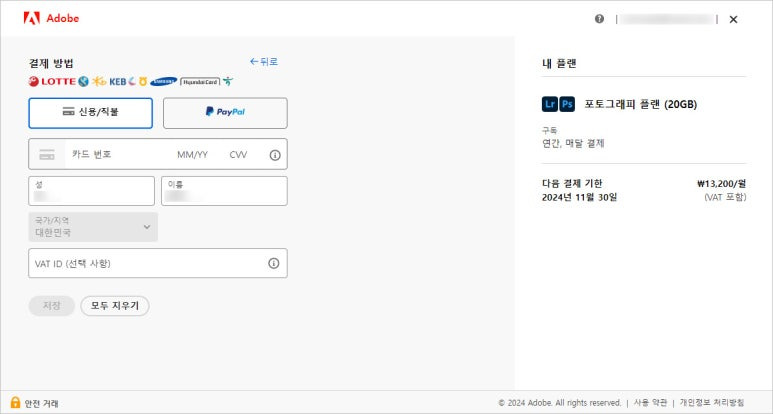The height and width of the screenshot is (414, 773).
Task: Click the 결제 방법 heading
Action: 51,63
